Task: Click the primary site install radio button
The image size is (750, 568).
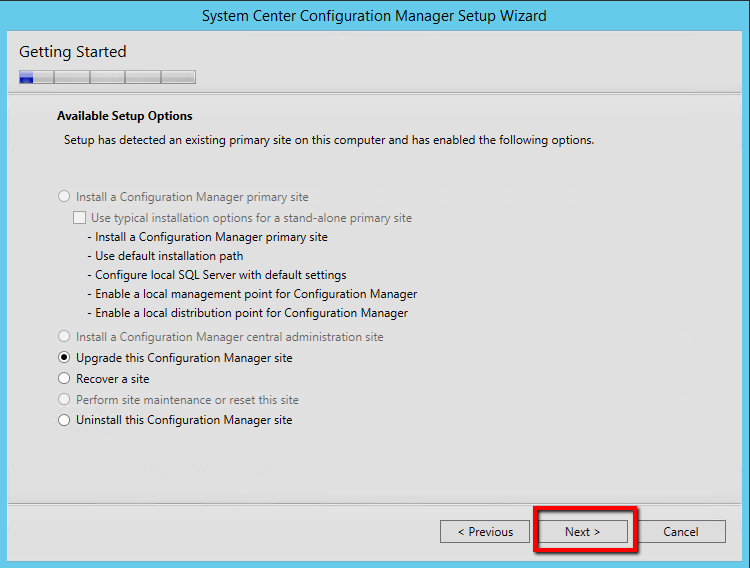Action: pyautogui.click(x=65, y=197)
